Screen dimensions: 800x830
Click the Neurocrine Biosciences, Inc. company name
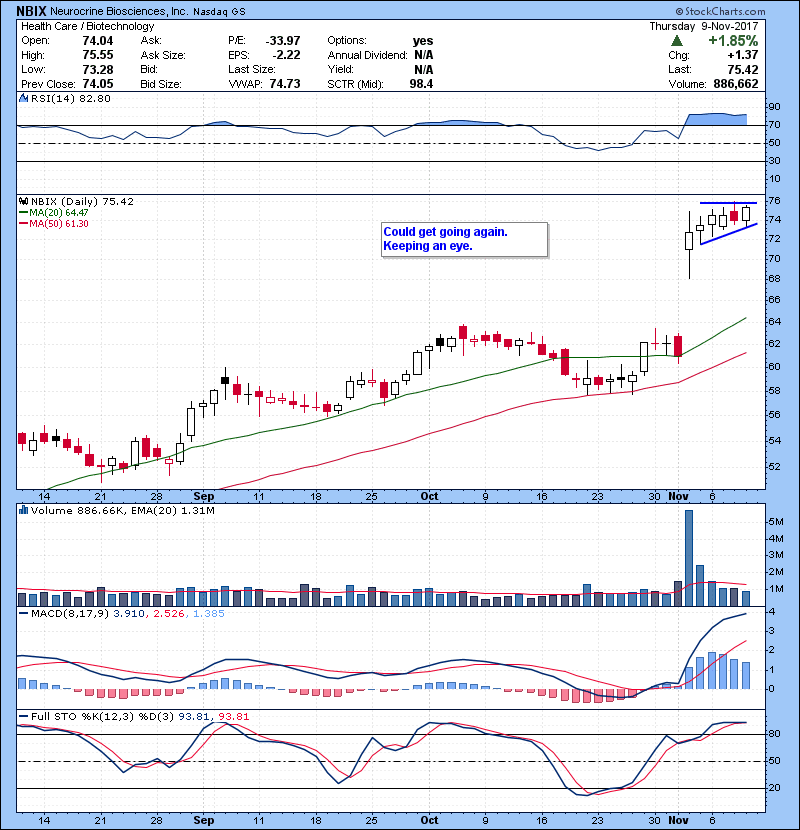tap(119, 11)
